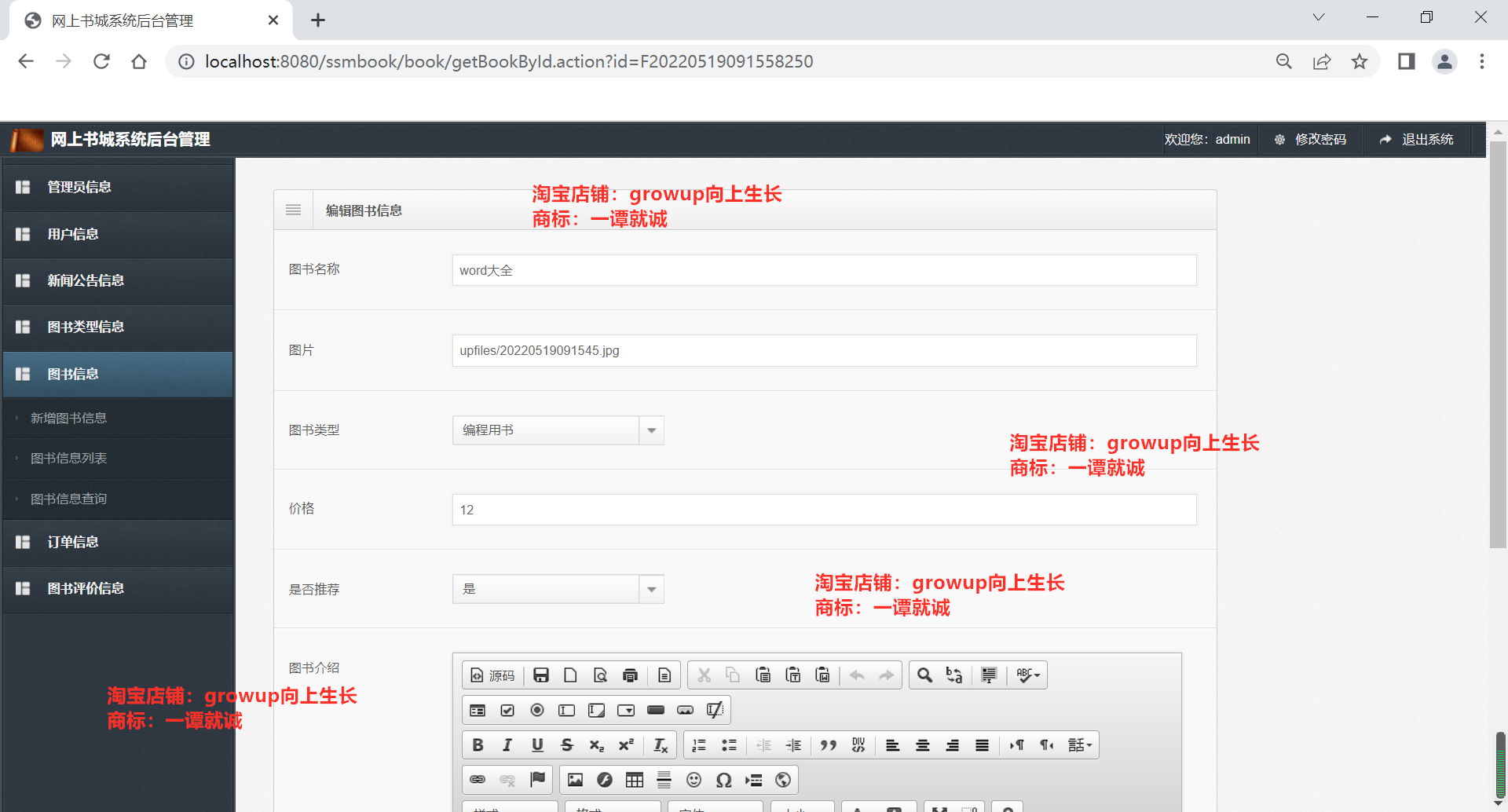Click the IFrame globe icon

click(783, 780)
